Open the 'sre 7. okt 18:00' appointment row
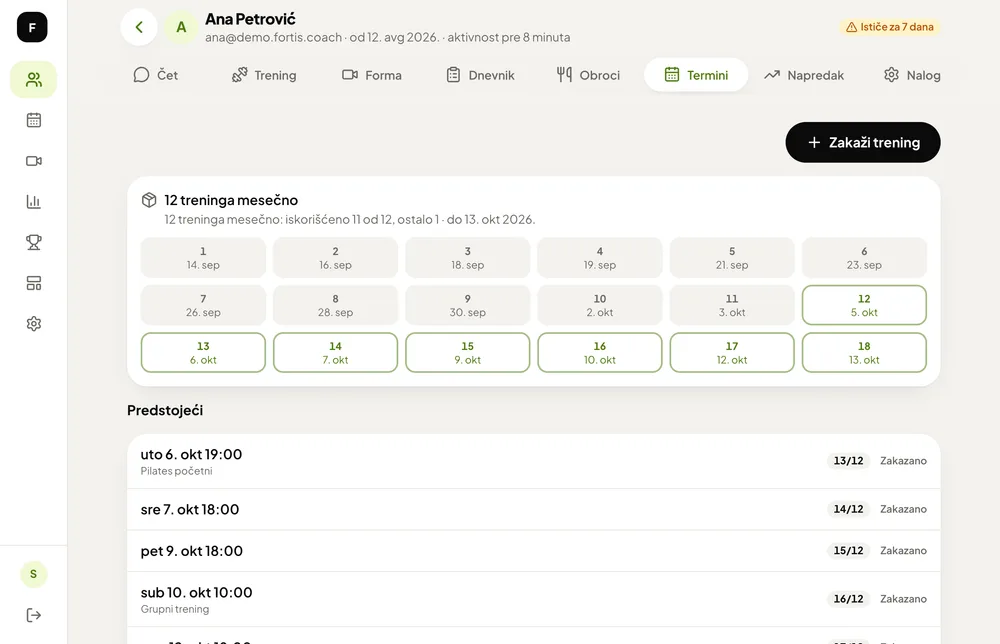 (x=534, y=509)
